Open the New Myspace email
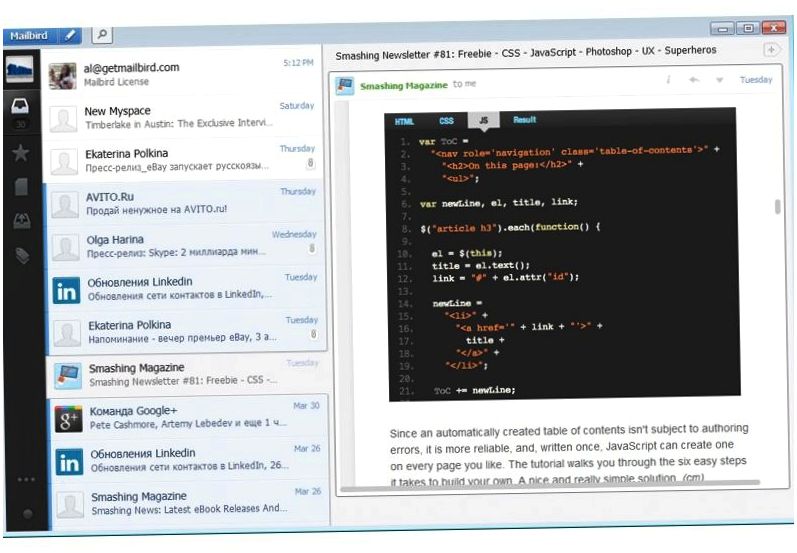Screen dimensions: 797x553 pos(182,117)
